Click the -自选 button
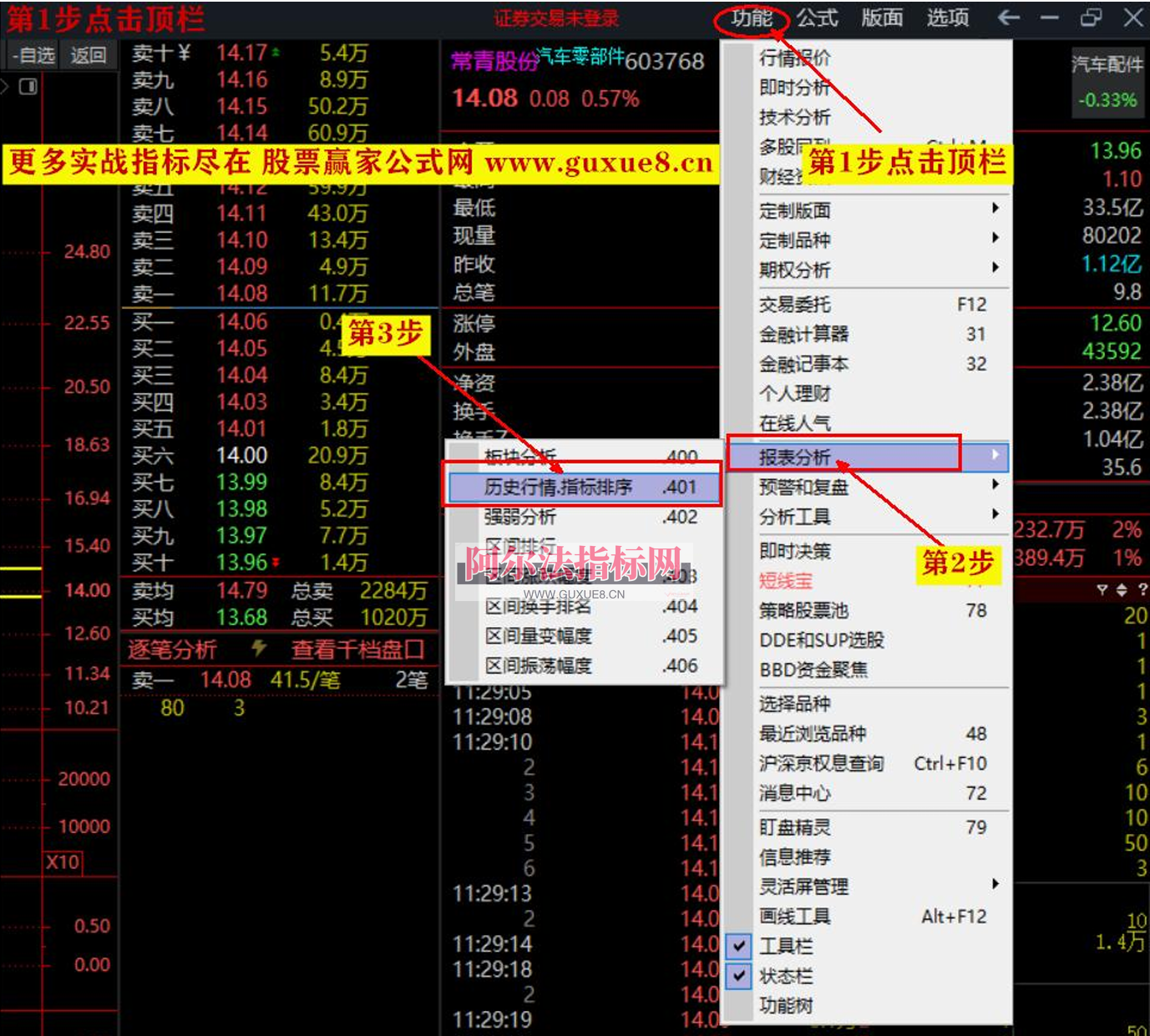 [x=31, y=55]
